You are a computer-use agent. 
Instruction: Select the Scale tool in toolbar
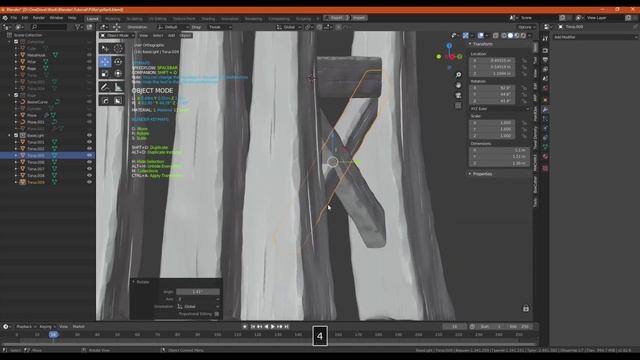105,74
